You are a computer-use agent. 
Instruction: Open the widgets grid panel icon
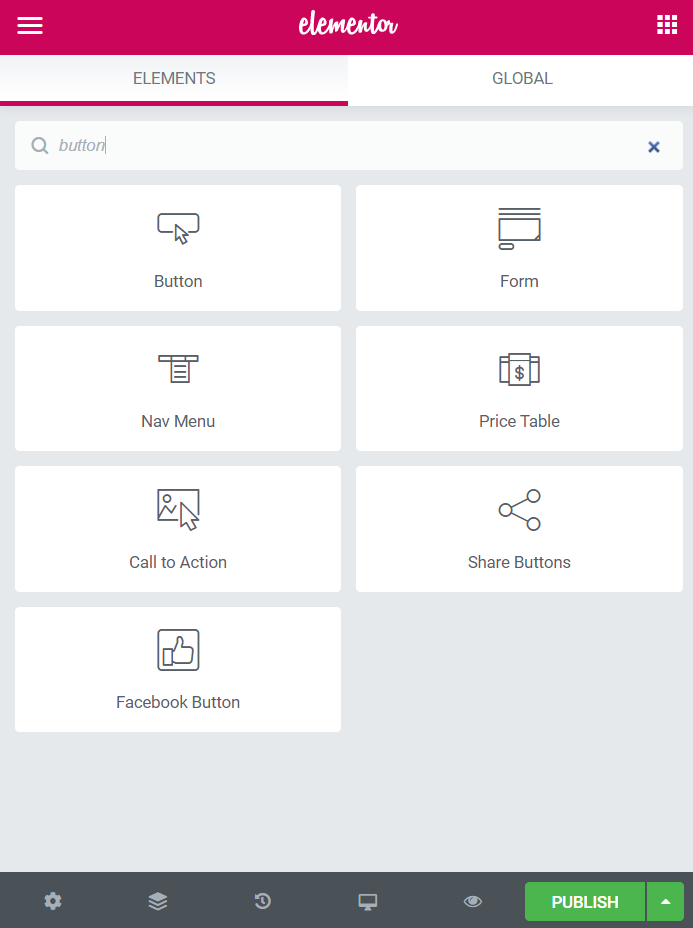pyautogui.click(x=666, y=25)
